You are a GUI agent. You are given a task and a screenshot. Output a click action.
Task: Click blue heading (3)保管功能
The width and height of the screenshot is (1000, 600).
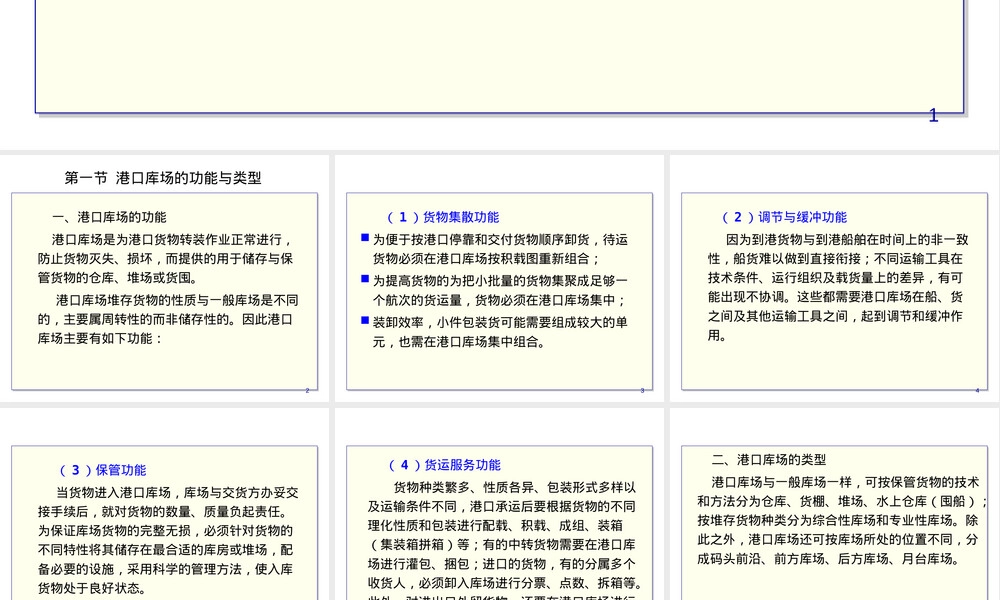coord(102,471)
